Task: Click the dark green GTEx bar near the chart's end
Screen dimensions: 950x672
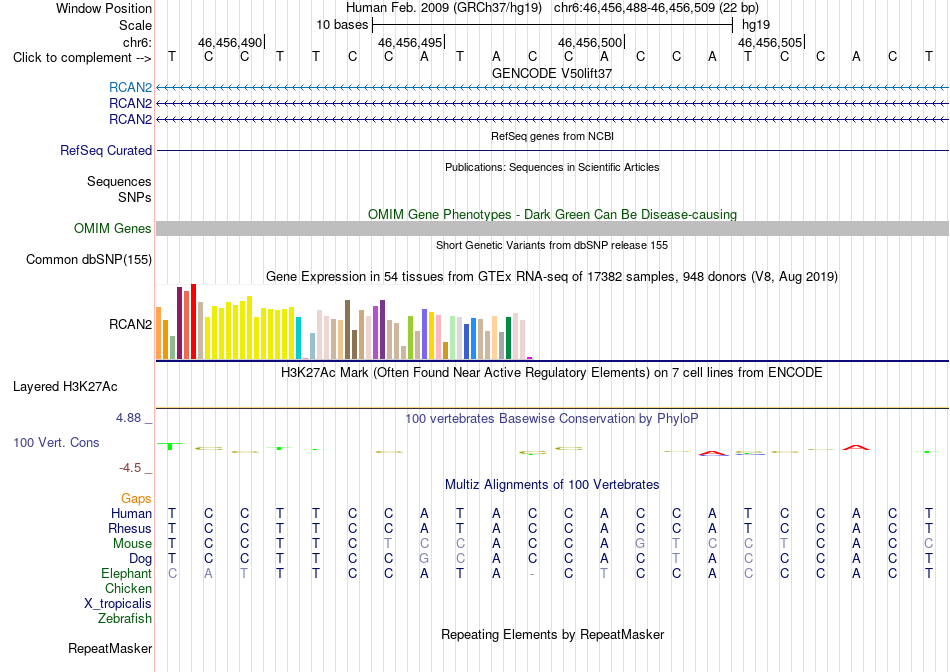Action: pos(508,338)
